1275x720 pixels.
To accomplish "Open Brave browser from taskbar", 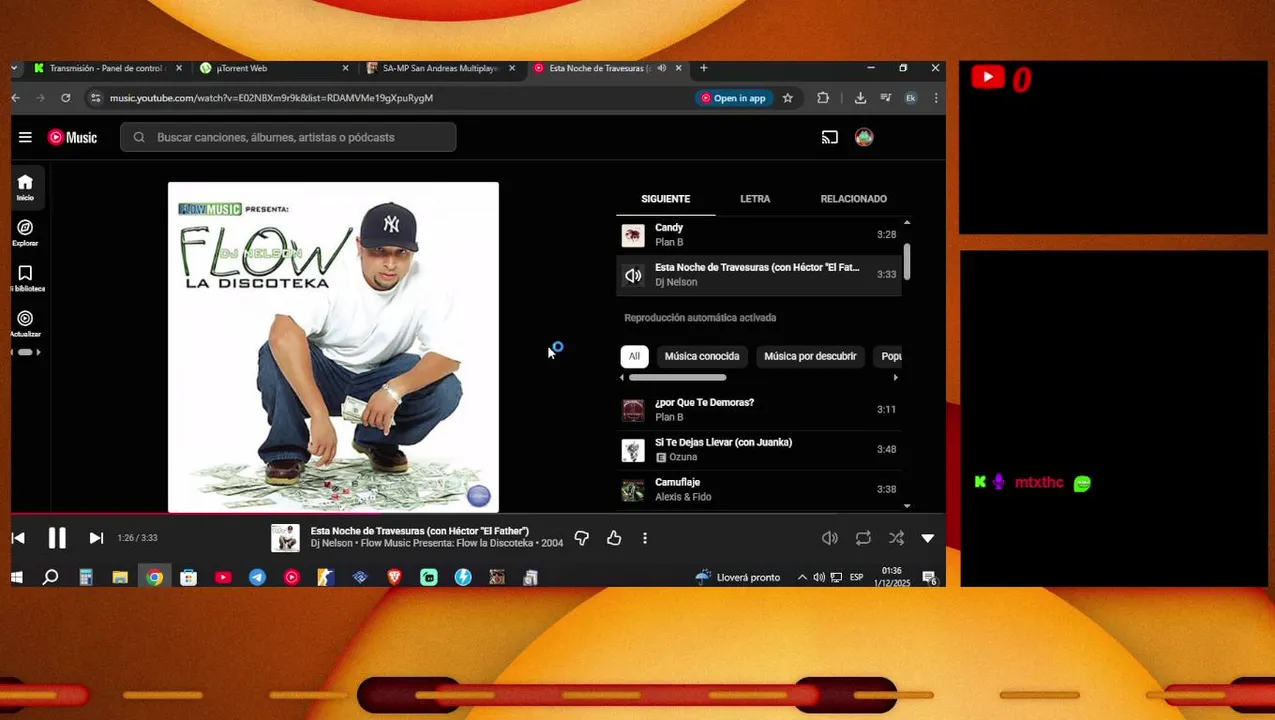I will click(394, 577).
